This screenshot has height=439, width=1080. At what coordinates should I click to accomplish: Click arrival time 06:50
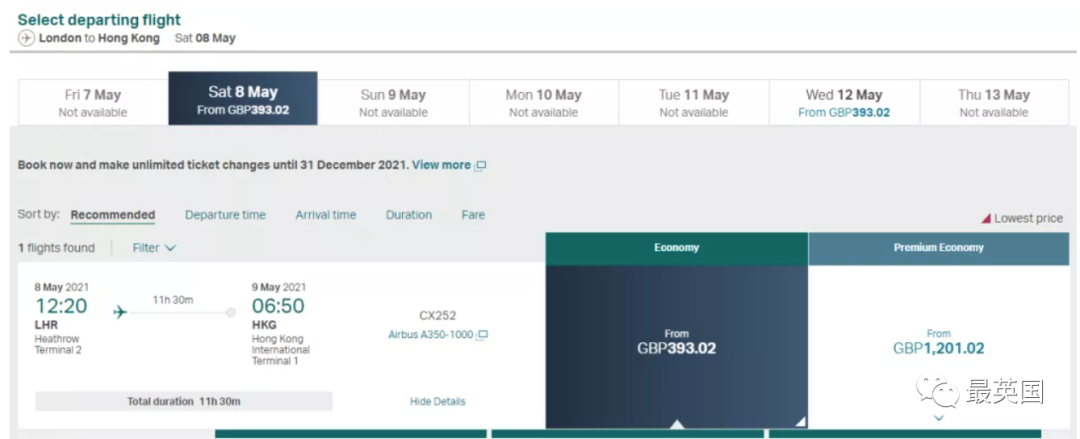[278, 306]
